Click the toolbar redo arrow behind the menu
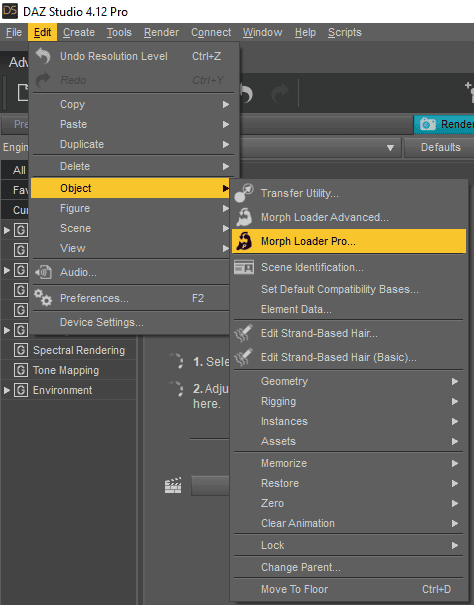Screen dimensions: 474x605 (x=280, y=93)
